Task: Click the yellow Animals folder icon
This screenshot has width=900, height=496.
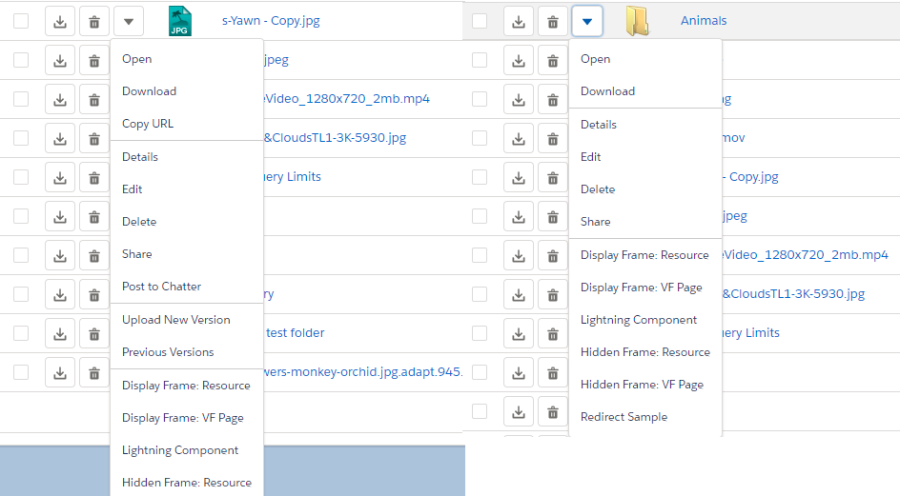Action: click(x=637, y=21)
